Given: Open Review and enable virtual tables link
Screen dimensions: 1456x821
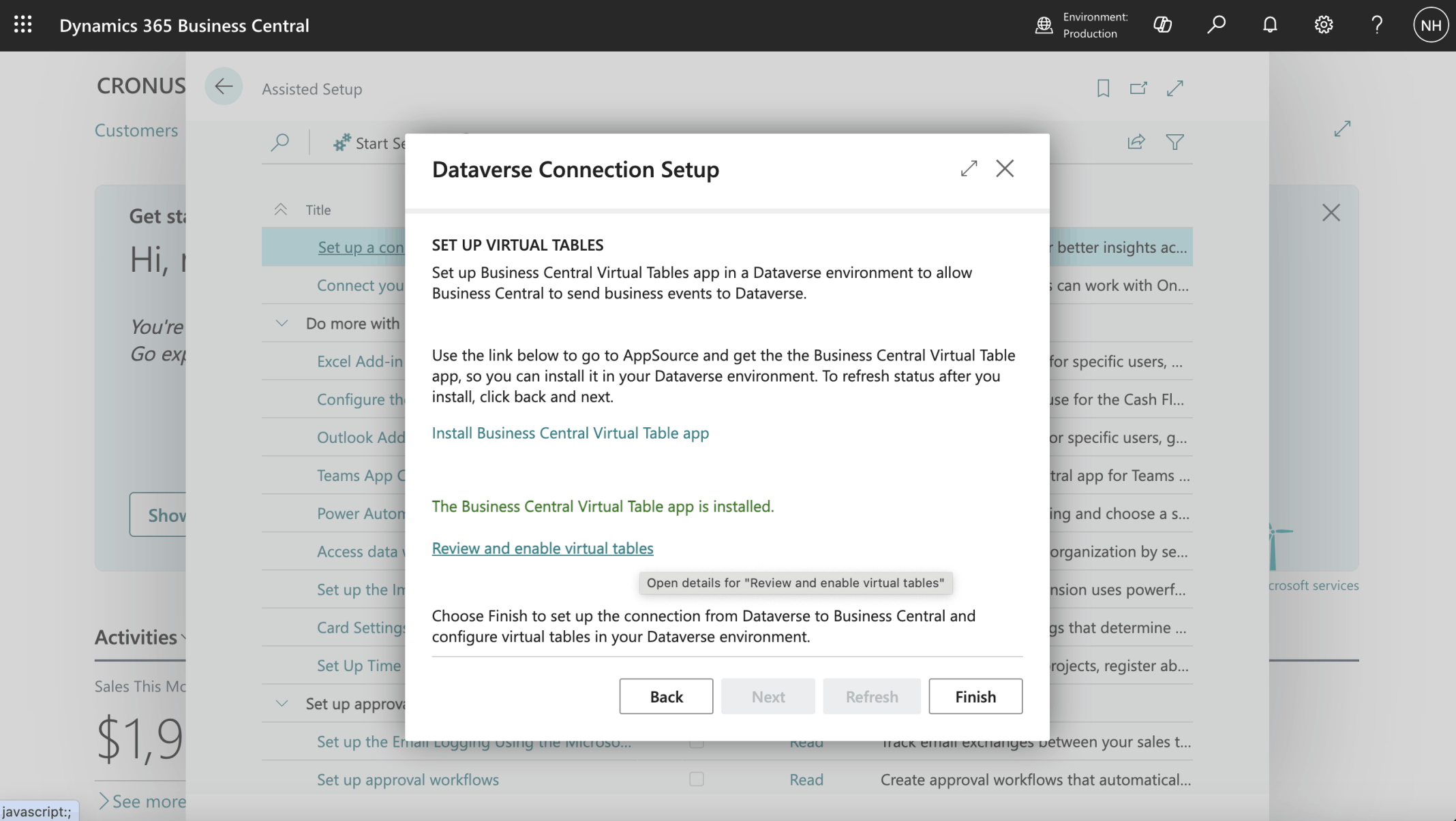Looking at the screenshot, I should click(542, 548).
